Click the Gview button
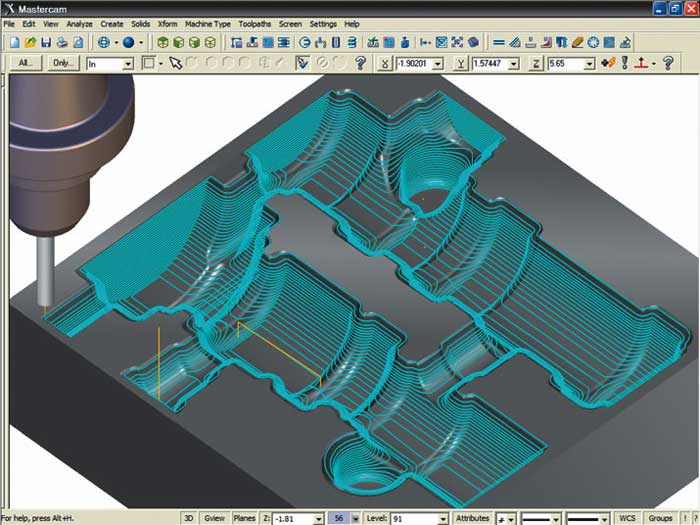This screenshot has height=525, width=700. click(x=214, y=518)
